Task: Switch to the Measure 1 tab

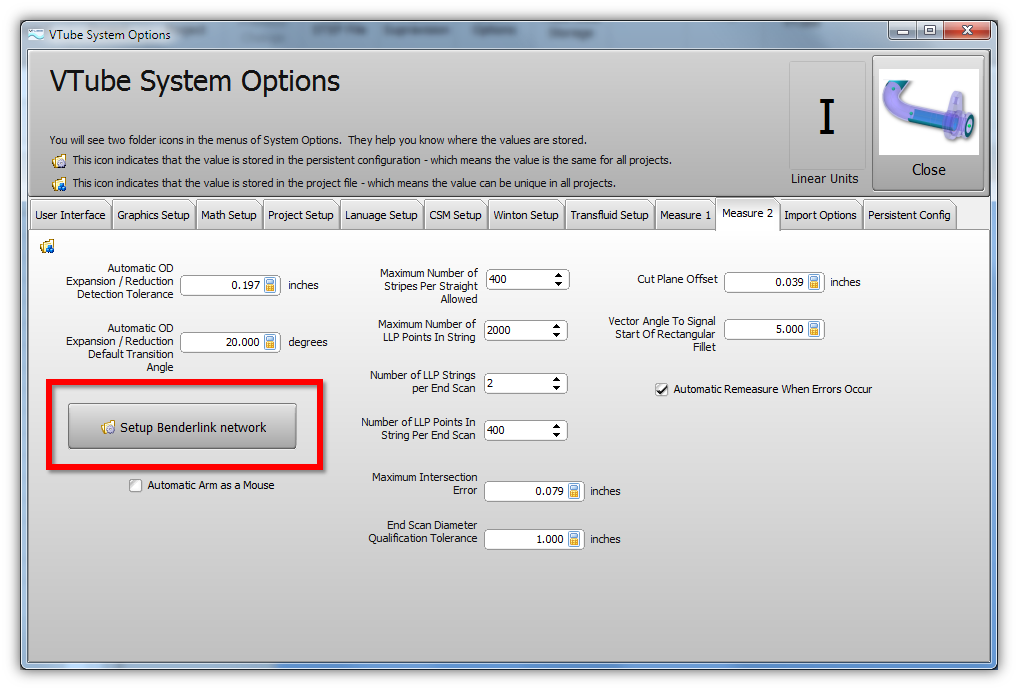Action: point(685,215)
